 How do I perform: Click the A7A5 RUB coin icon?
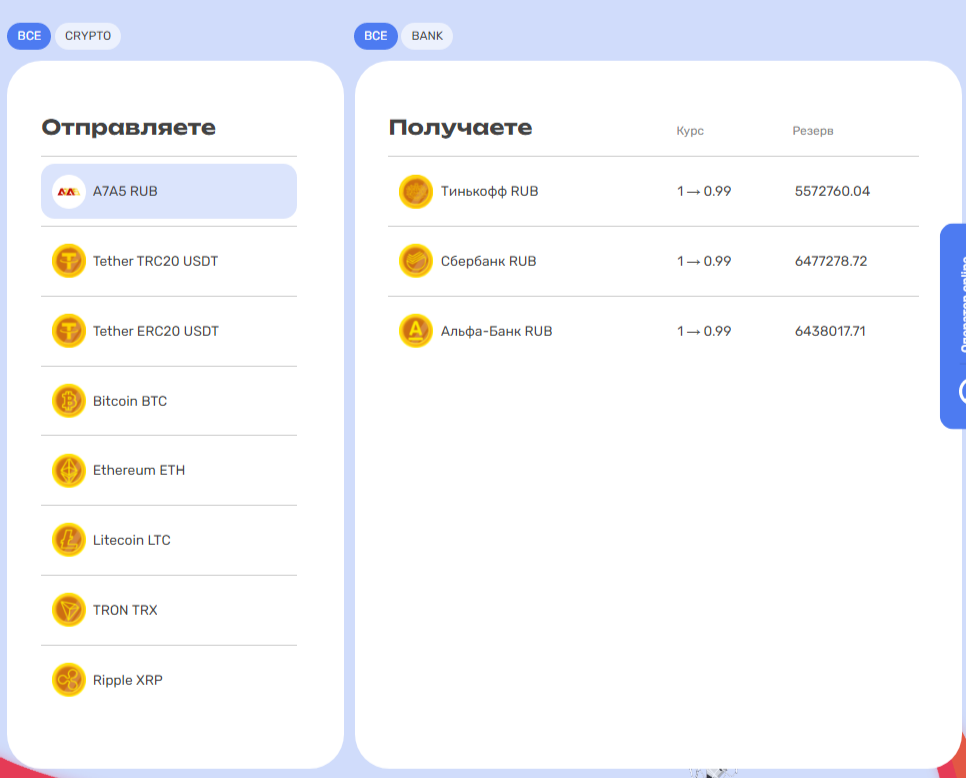click(x=68, y=192)
